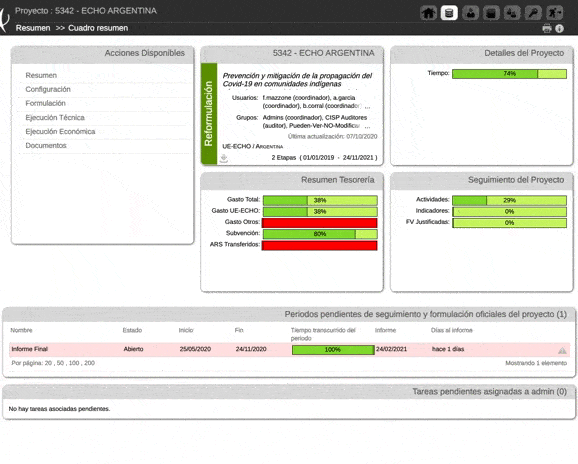Click the Tiempo 74% progress bar
The height and width of the screenshot is (464, 578).
tap(509, 74)
